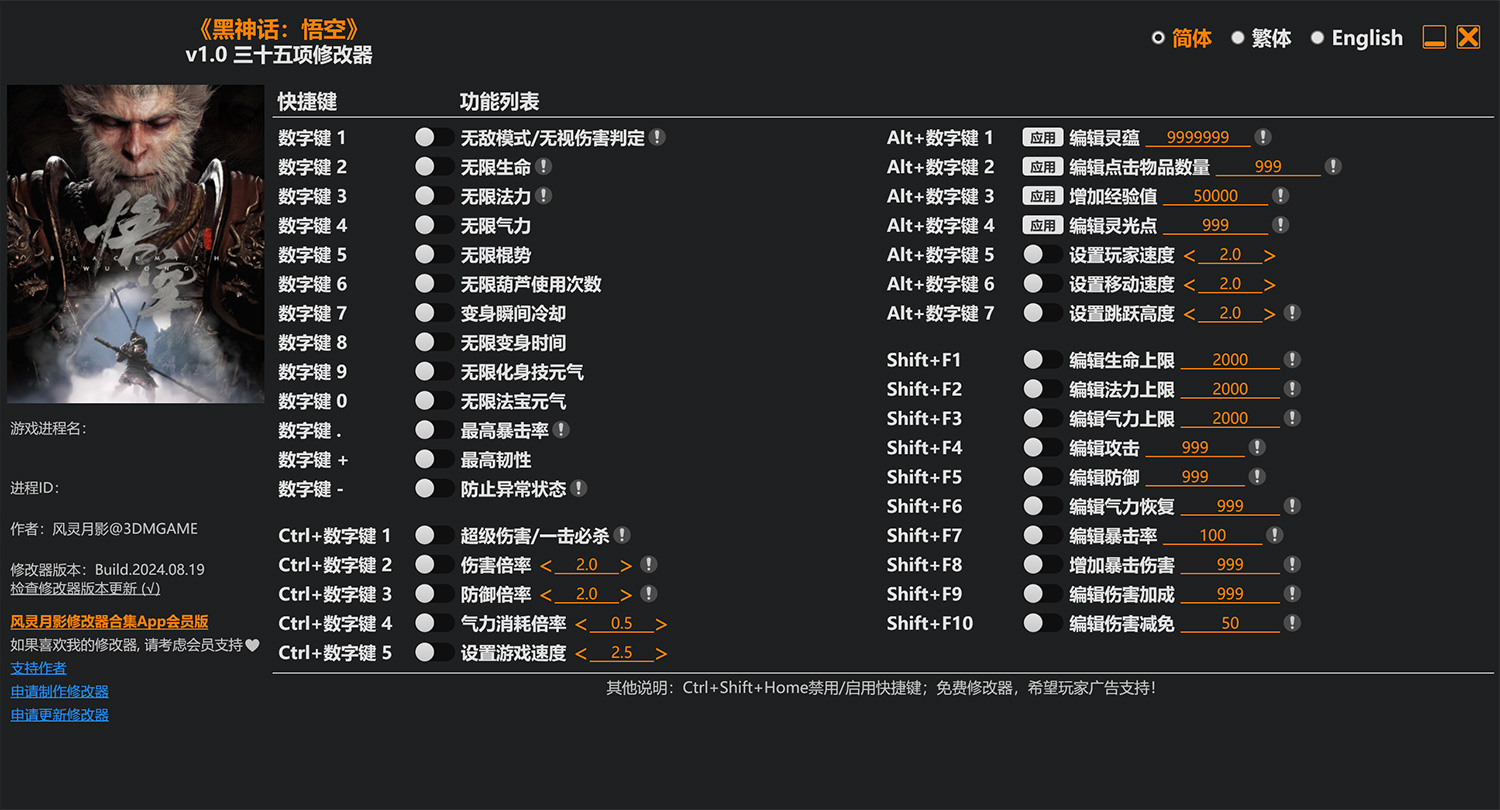The height and width of the screenshot is (810, 1500).
Task: Select 简体 language option
Action: [1182, 38]
